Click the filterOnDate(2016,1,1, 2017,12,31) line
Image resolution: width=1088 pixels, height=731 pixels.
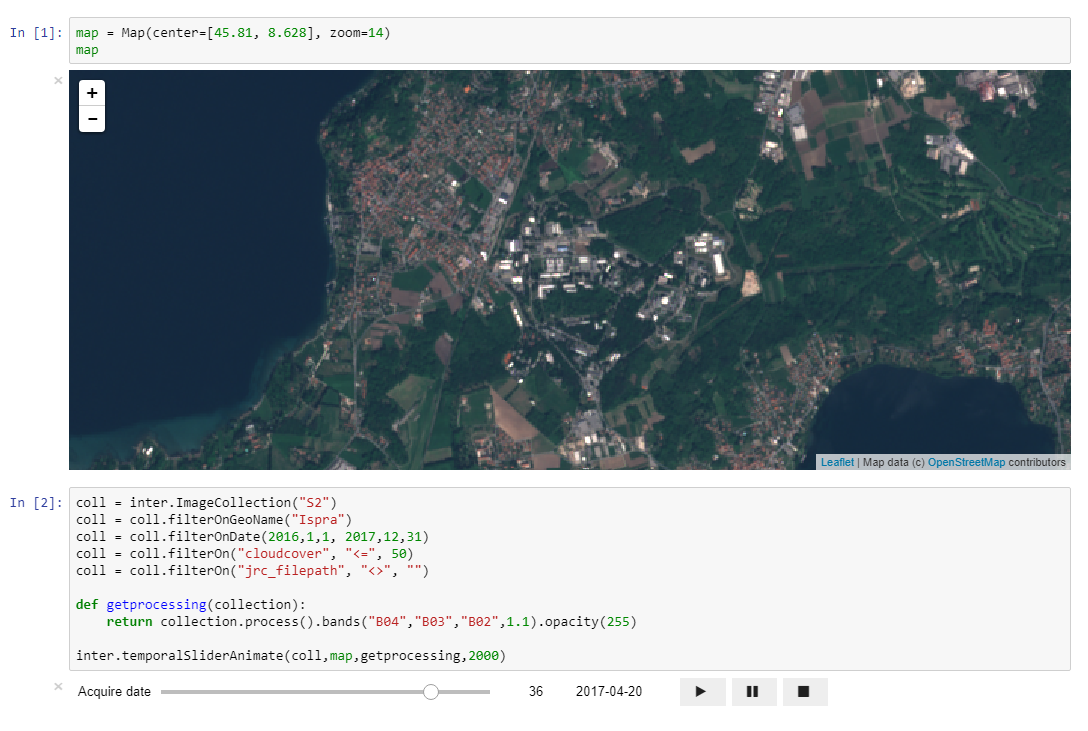[253, 536]
